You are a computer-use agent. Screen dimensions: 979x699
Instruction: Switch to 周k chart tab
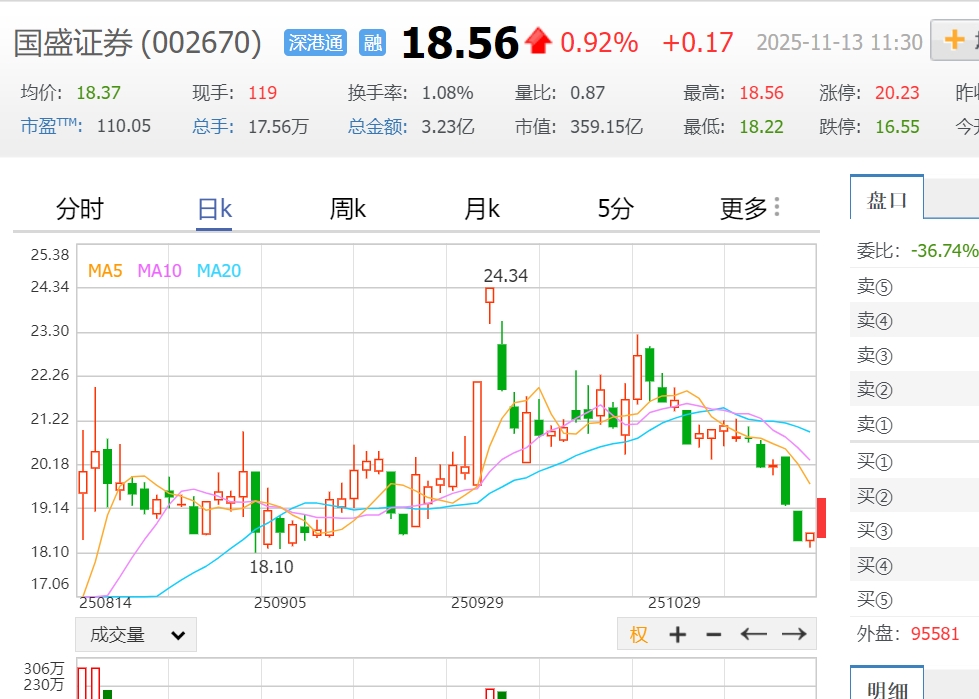[x=348, y=208]
